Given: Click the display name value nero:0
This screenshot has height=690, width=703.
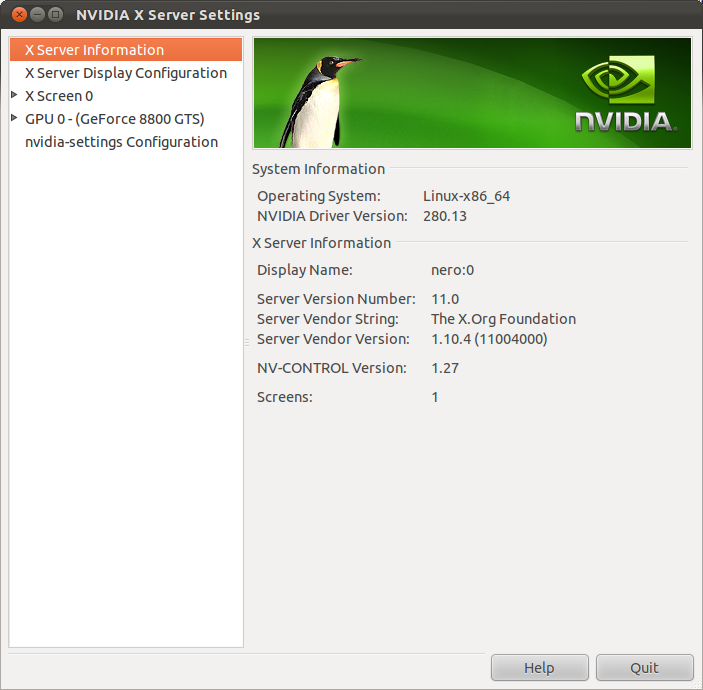Looking at the screenshot, I should click(452, 270).
